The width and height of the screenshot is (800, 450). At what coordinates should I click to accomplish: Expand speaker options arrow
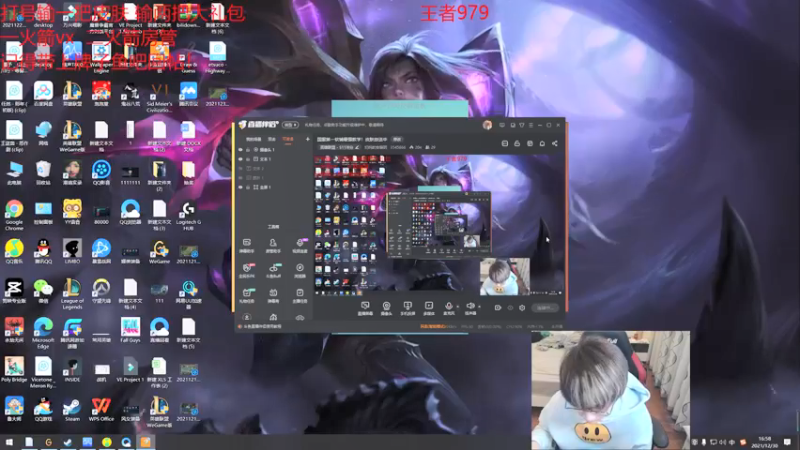click(479, 307)
